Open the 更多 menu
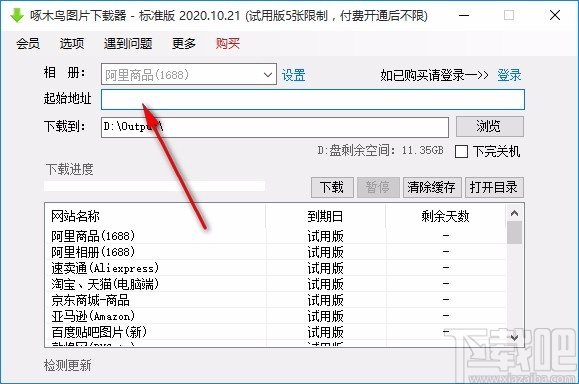 [184, 44]
